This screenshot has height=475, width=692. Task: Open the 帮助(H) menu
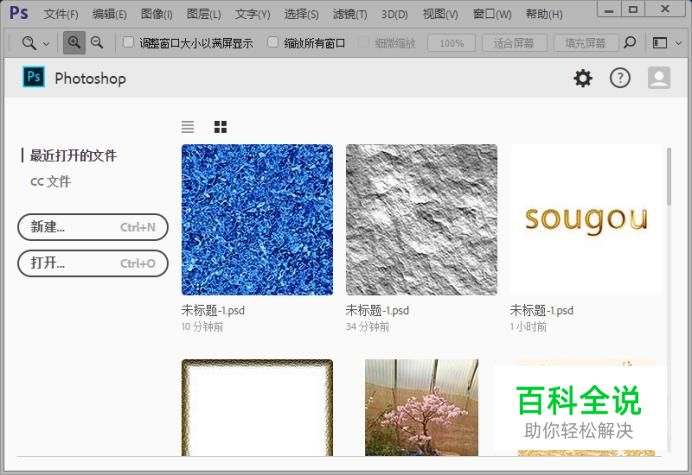coord(544,14)
